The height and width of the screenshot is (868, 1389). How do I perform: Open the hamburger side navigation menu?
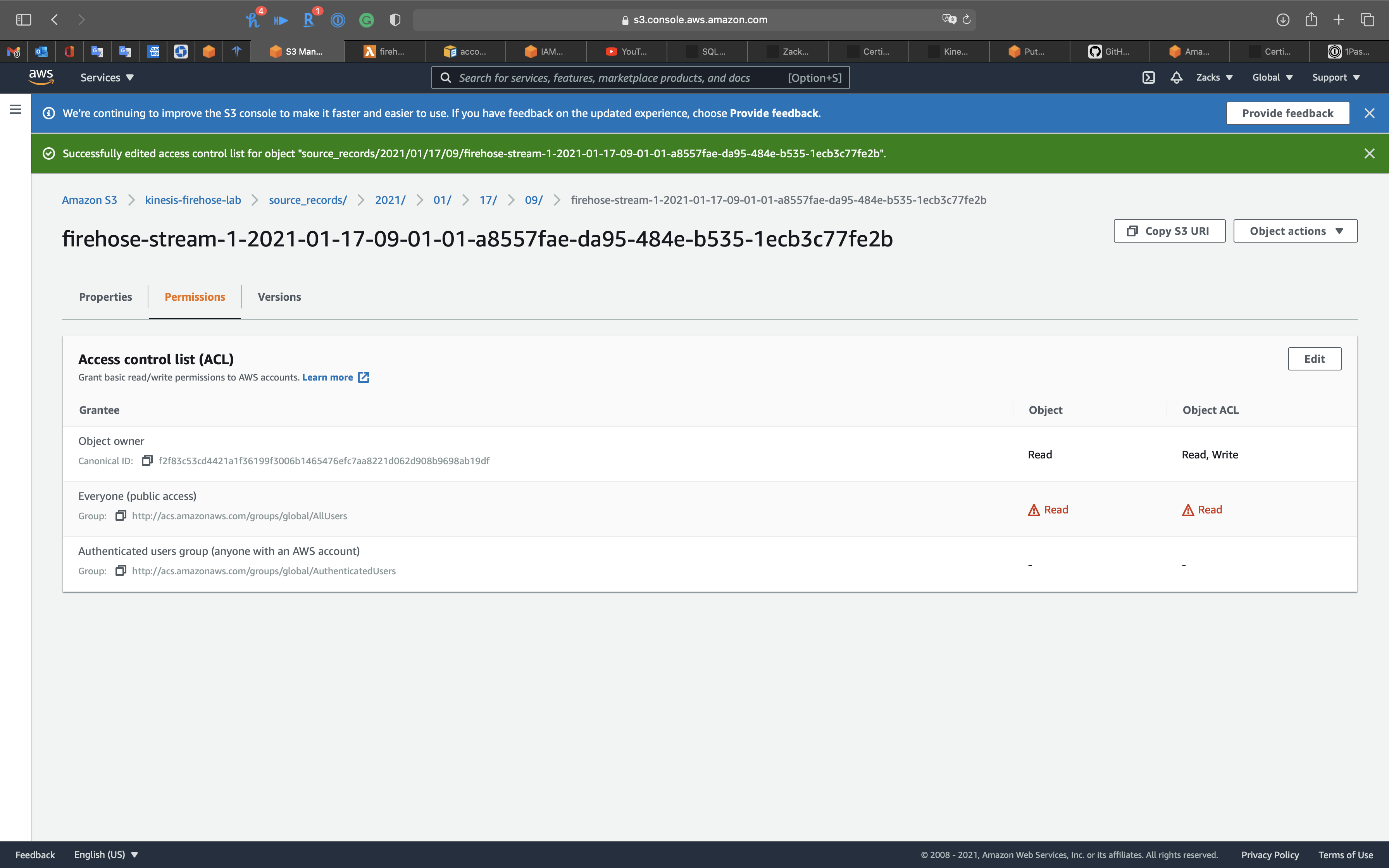(x=16, y=109)
